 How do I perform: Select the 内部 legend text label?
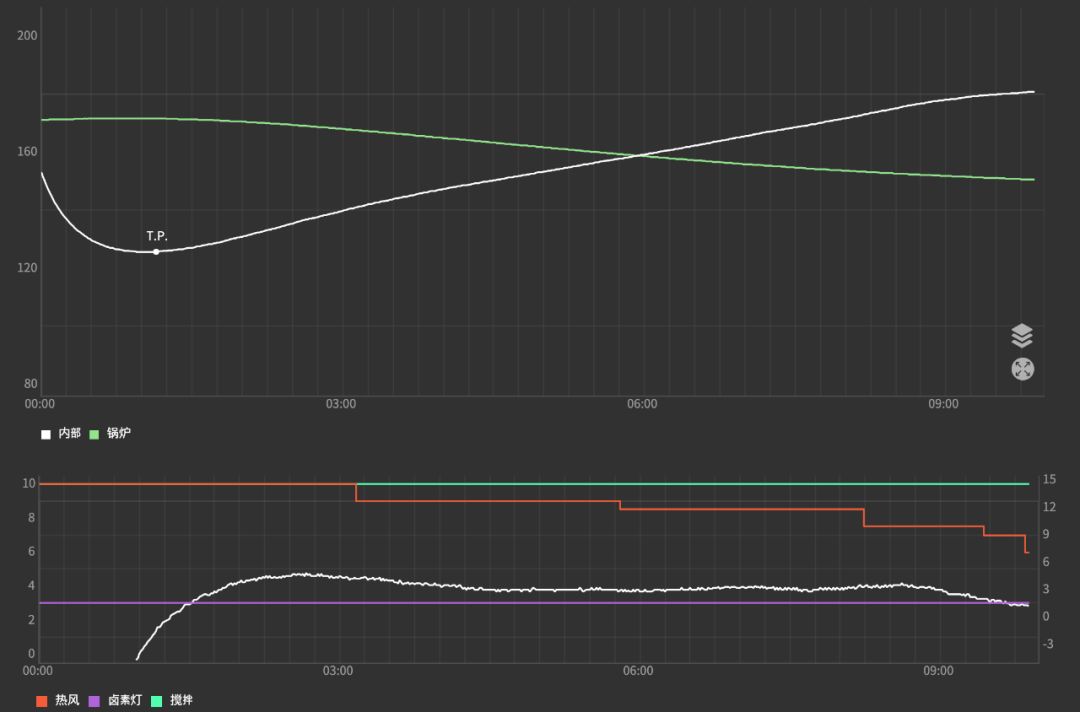pos(69,434)
